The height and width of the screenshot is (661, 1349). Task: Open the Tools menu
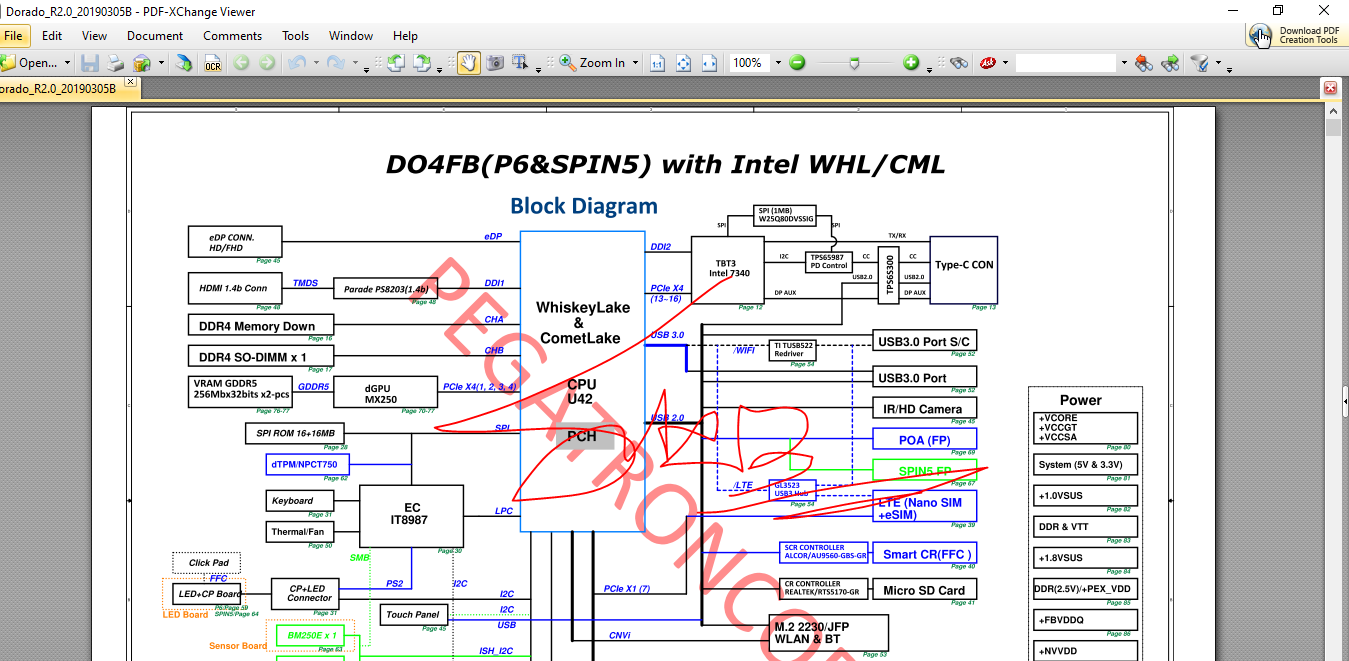296,35
